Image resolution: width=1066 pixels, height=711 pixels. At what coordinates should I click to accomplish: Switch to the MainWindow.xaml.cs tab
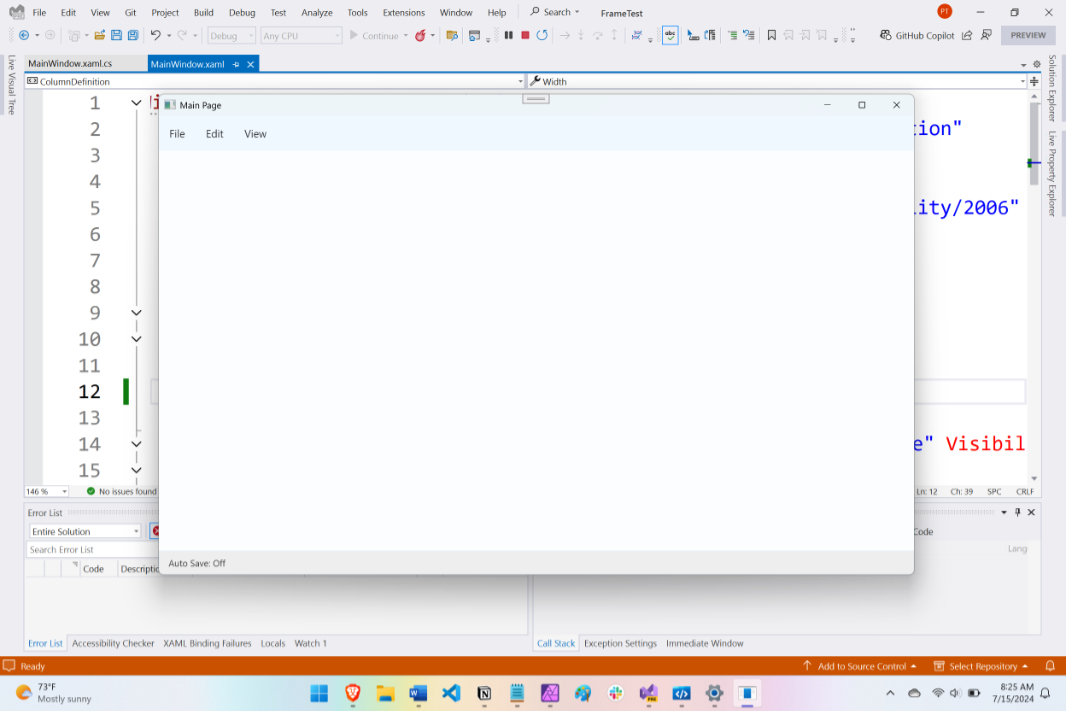(70, 64)
